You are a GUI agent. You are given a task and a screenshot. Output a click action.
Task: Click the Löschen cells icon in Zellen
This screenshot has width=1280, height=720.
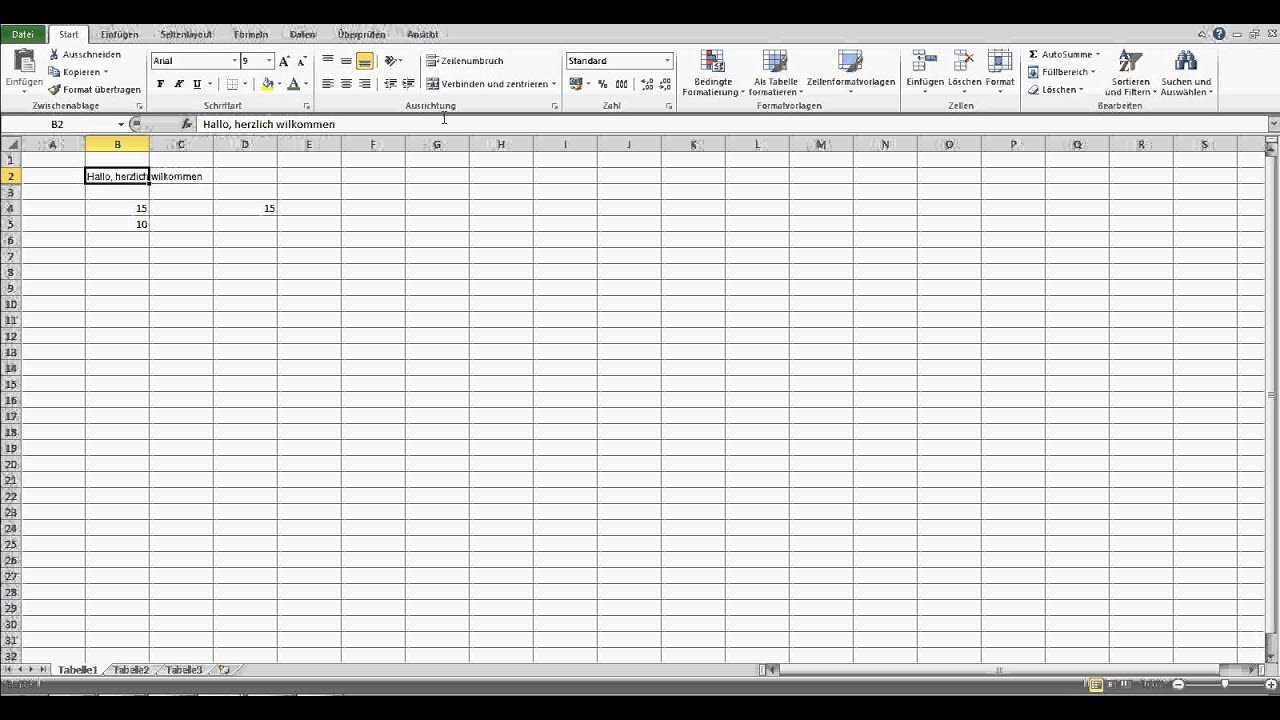pos(964,62)
